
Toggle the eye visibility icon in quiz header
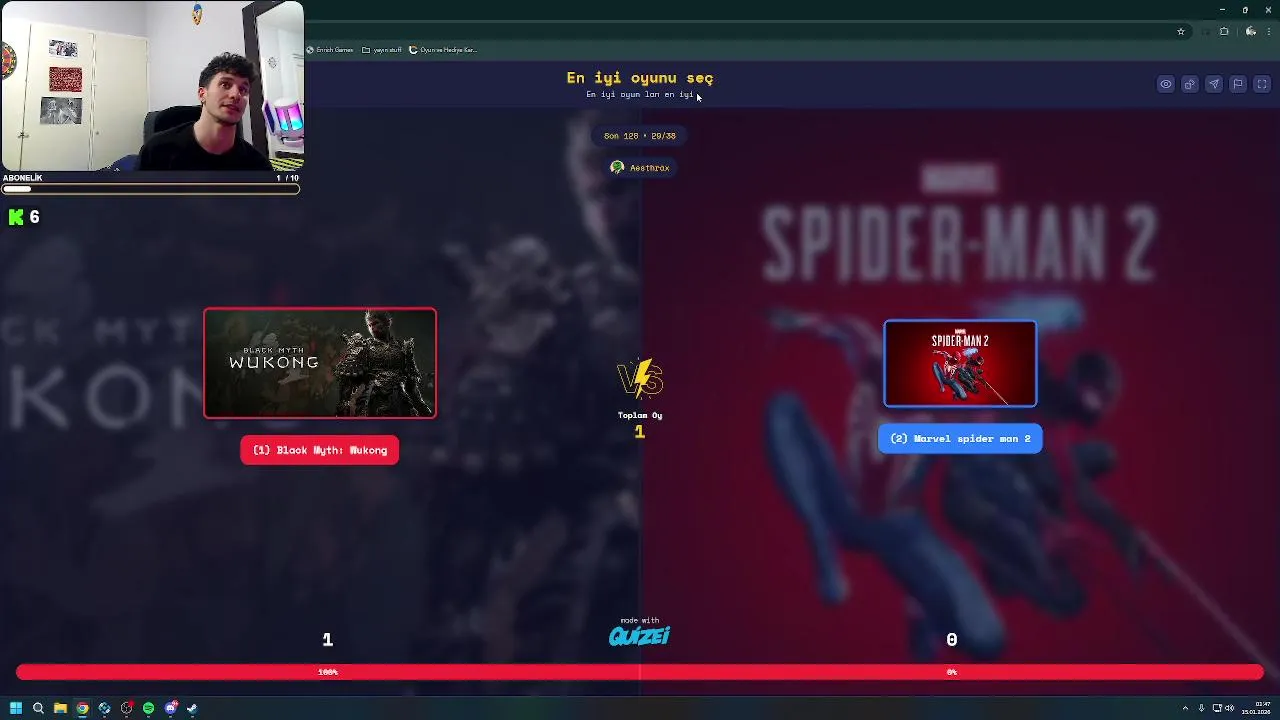click(x=1166, y=84)
